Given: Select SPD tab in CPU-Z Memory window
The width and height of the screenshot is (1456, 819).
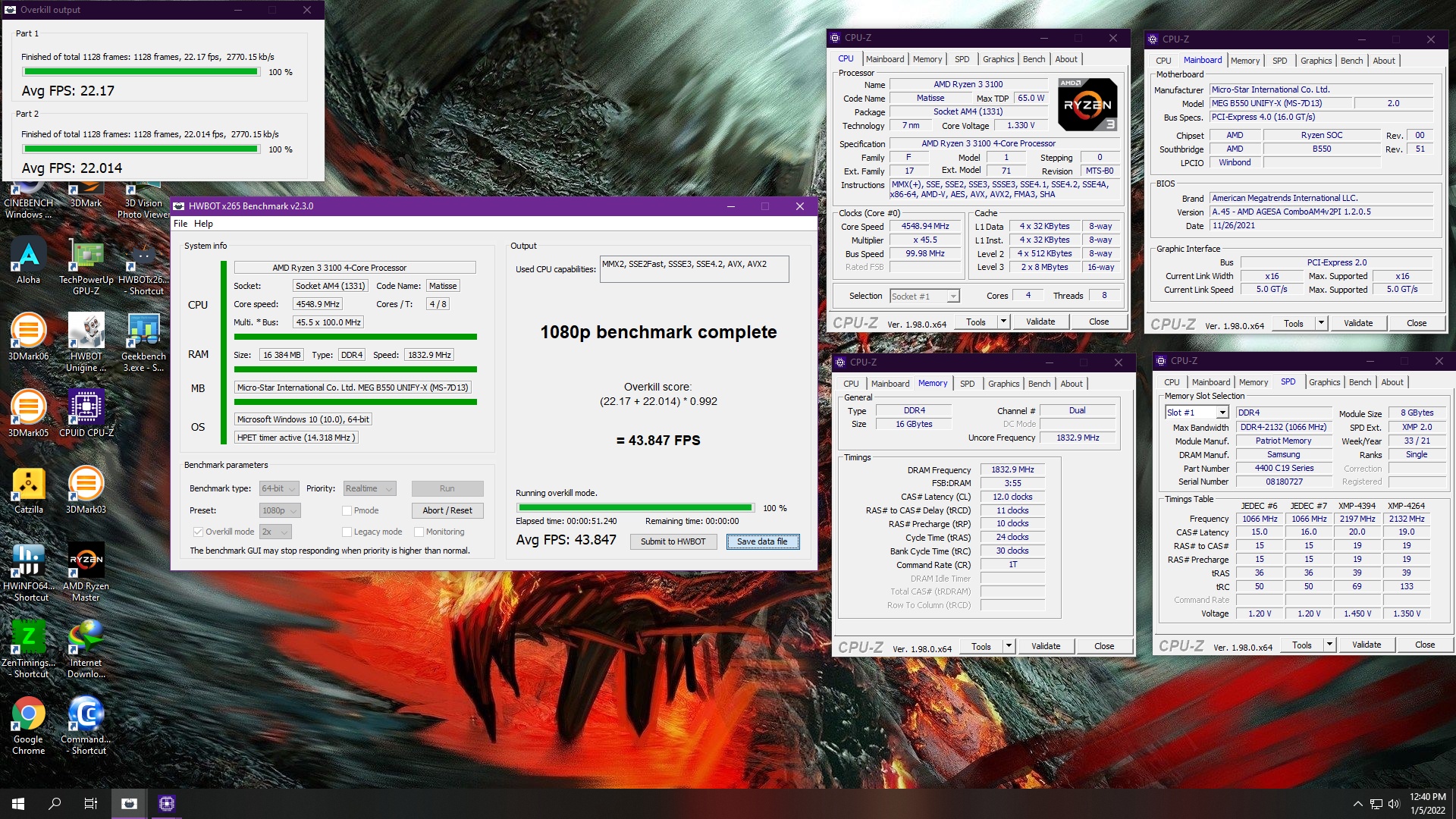Looking at the screenshot, I should point(967,384).
